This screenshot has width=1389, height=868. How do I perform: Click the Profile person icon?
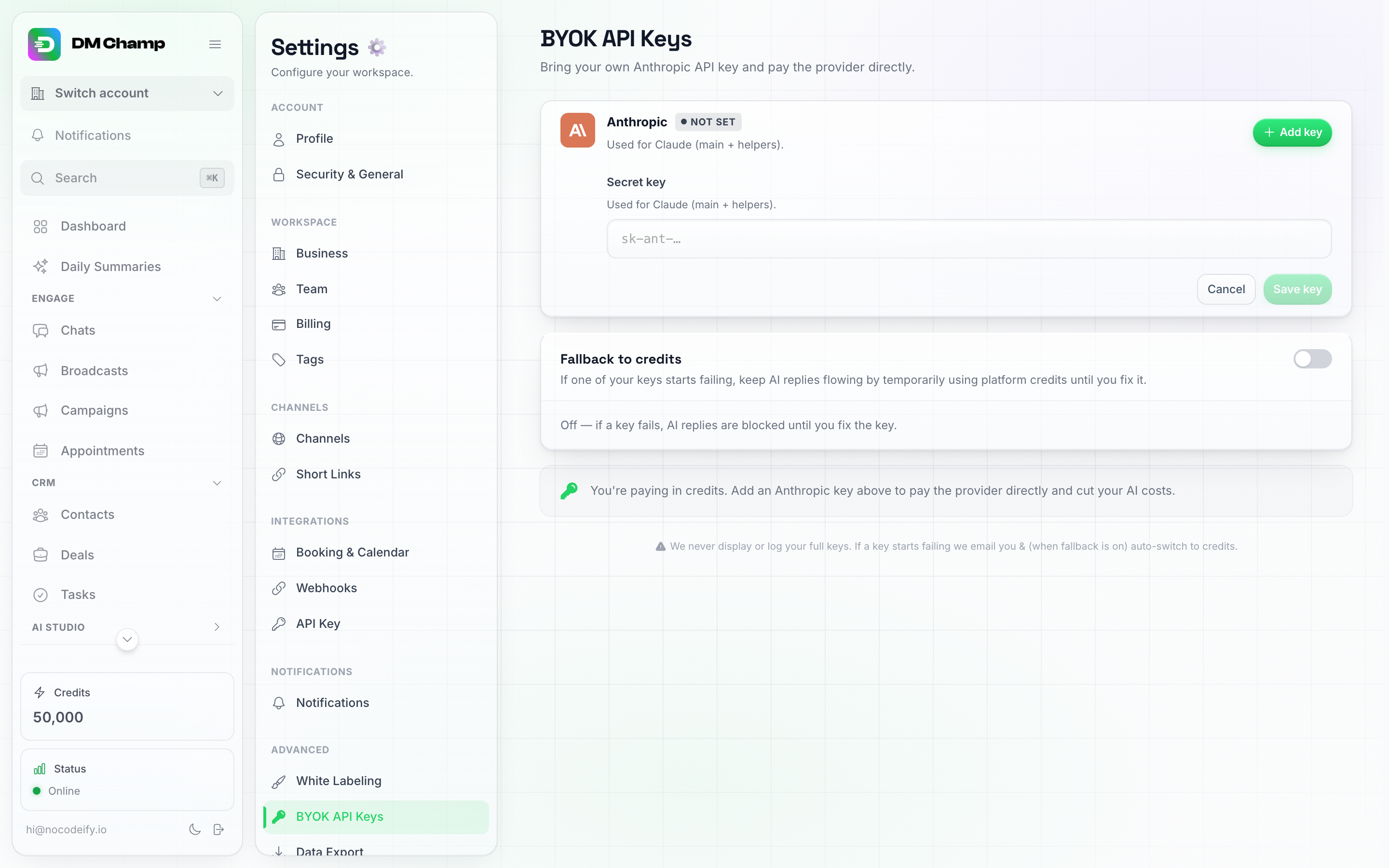click(x=279, y=139)
